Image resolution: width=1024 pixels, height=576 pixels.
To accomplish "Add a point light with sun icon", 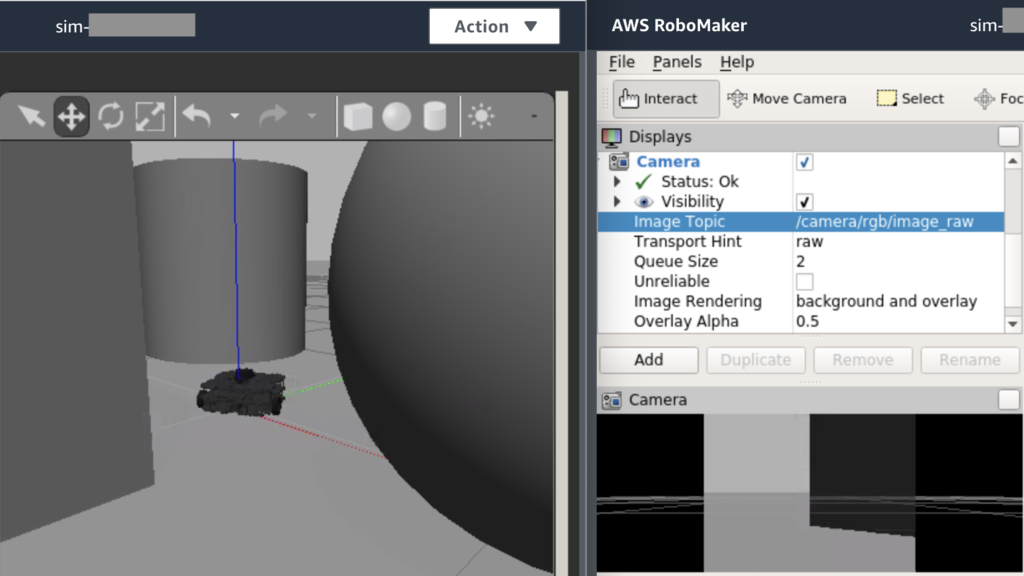I will (x=481, y=116).
